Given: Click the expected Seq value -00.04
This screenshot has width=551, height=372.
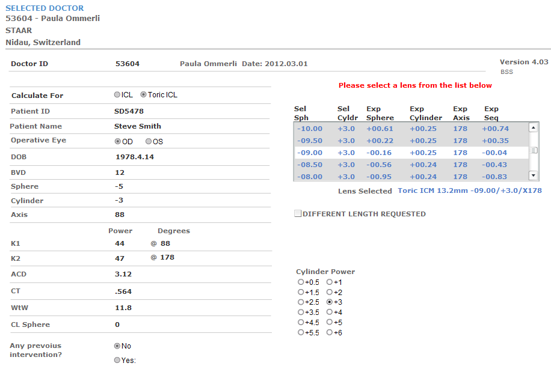Looking at the screenshot, I should (x=495, y=152).
